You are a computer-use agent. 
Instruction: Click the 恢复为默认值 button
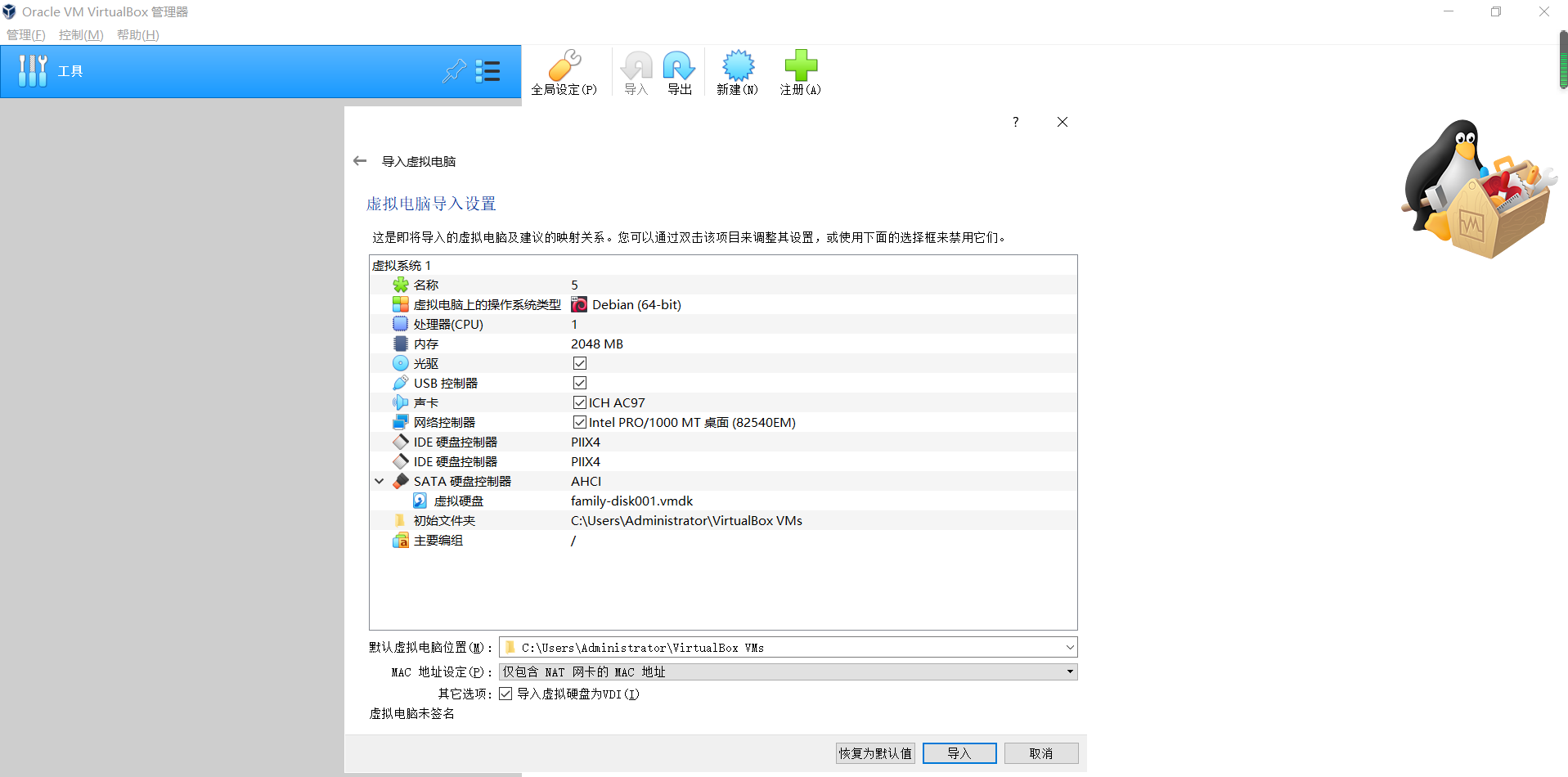coord(875,753)
